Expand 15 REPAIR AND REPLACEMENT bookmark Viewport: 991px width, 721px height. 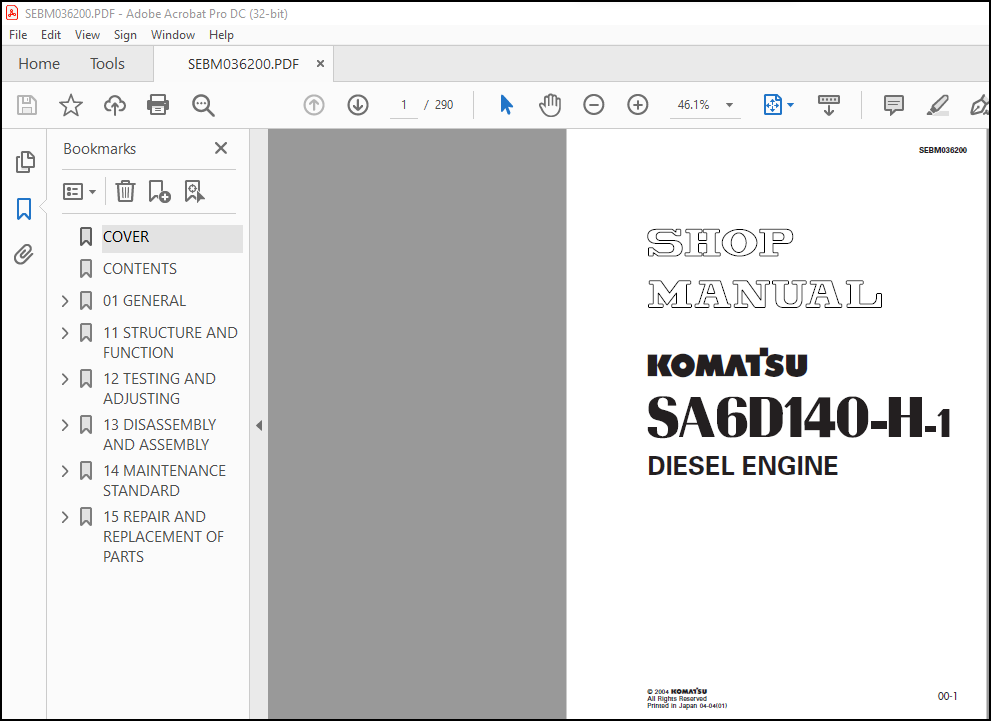(x=64, y=517)
